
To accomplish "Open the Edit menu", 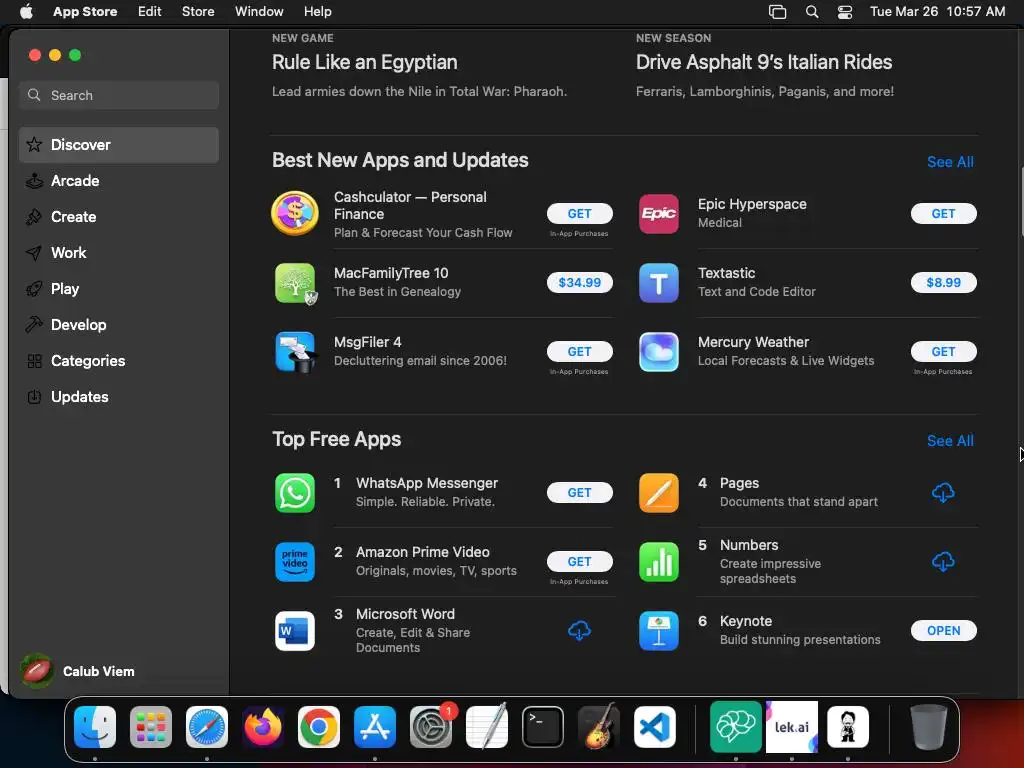I will coord(150,12).
